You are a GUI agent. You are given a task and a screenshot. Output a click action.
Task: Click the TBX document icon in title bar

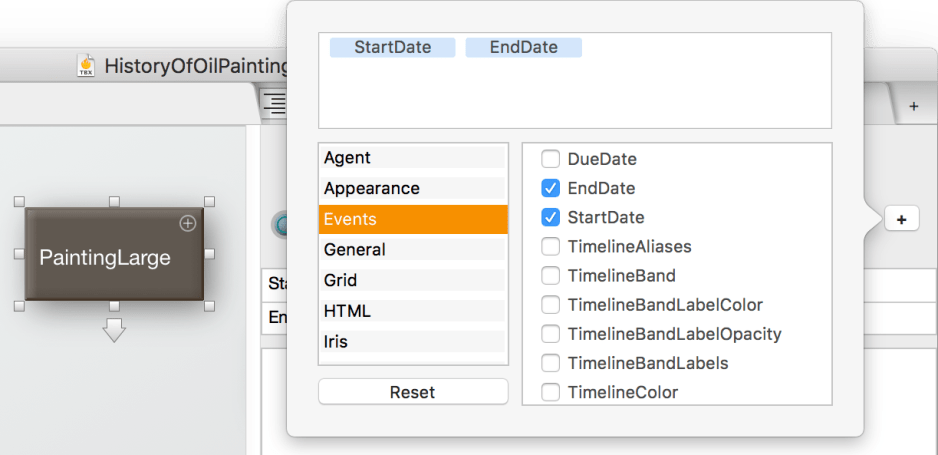(87, 66)
